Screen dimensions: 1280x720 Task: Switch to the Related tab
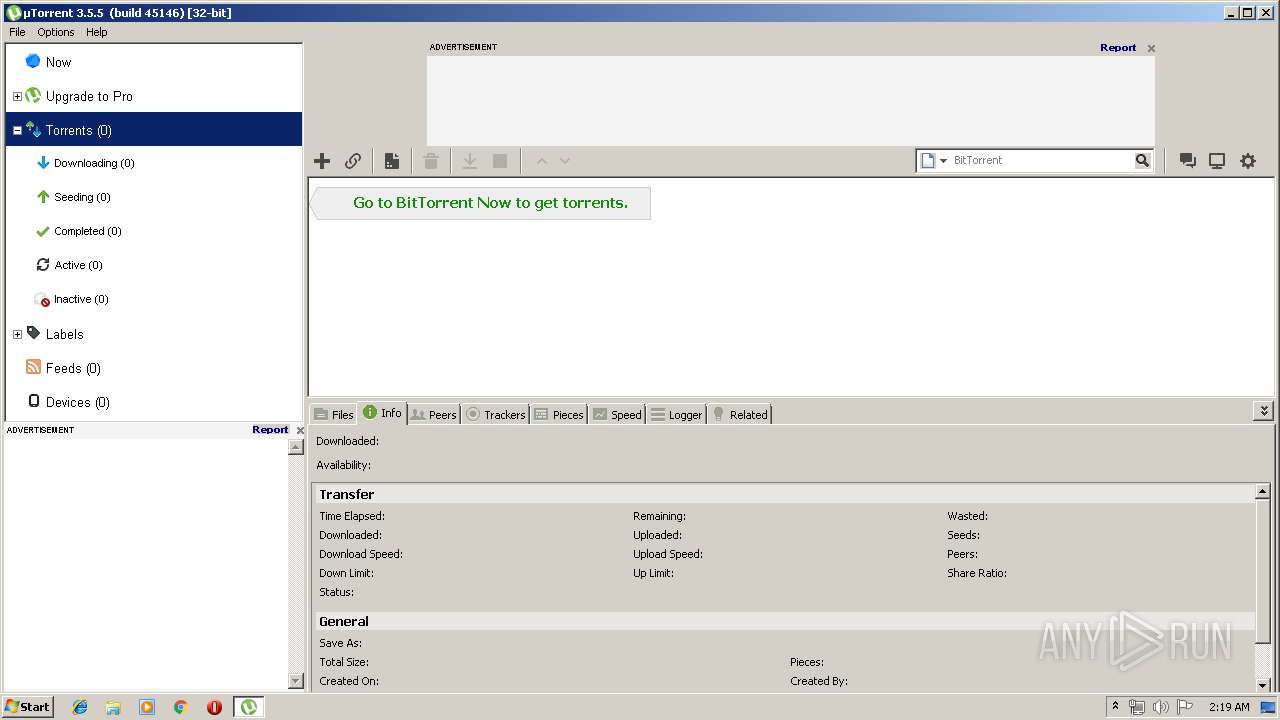point(740,414)
